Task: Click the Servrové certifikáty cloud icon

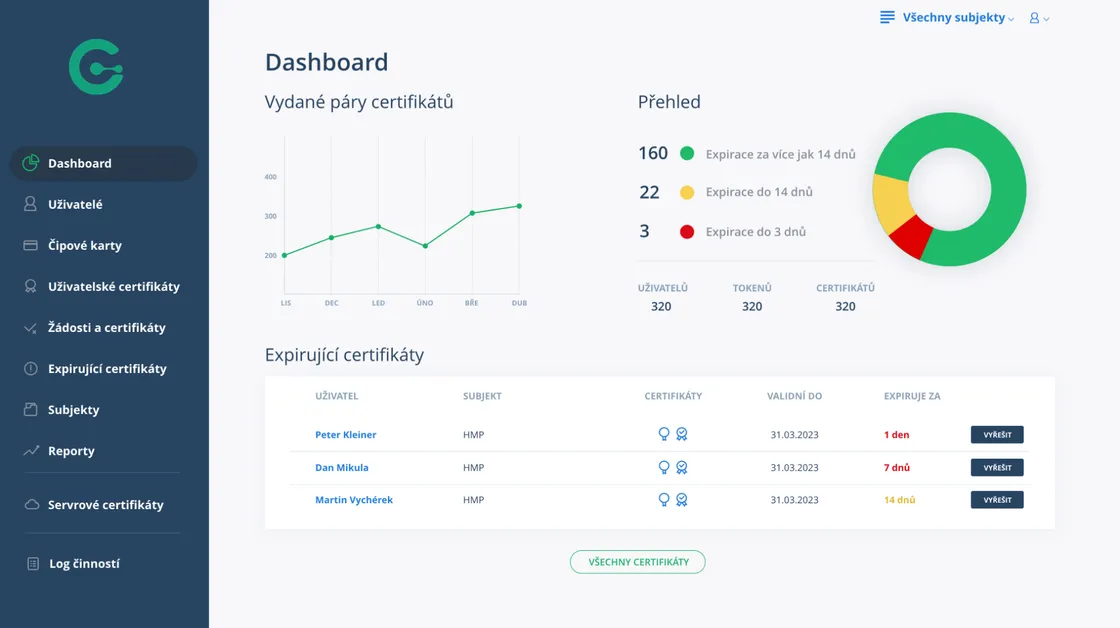Action: (31, 505)
